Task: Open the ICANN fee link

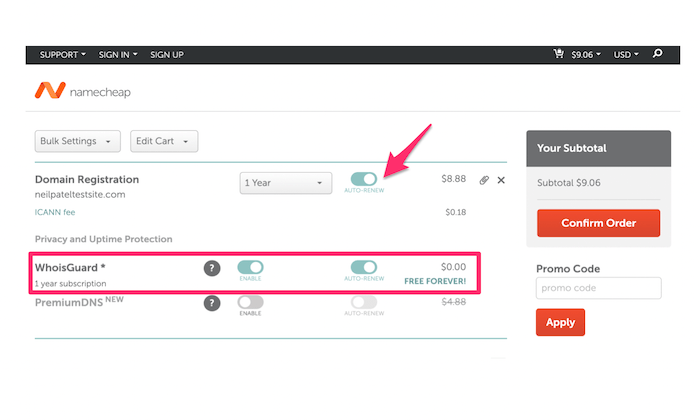Action: point(55,212)
